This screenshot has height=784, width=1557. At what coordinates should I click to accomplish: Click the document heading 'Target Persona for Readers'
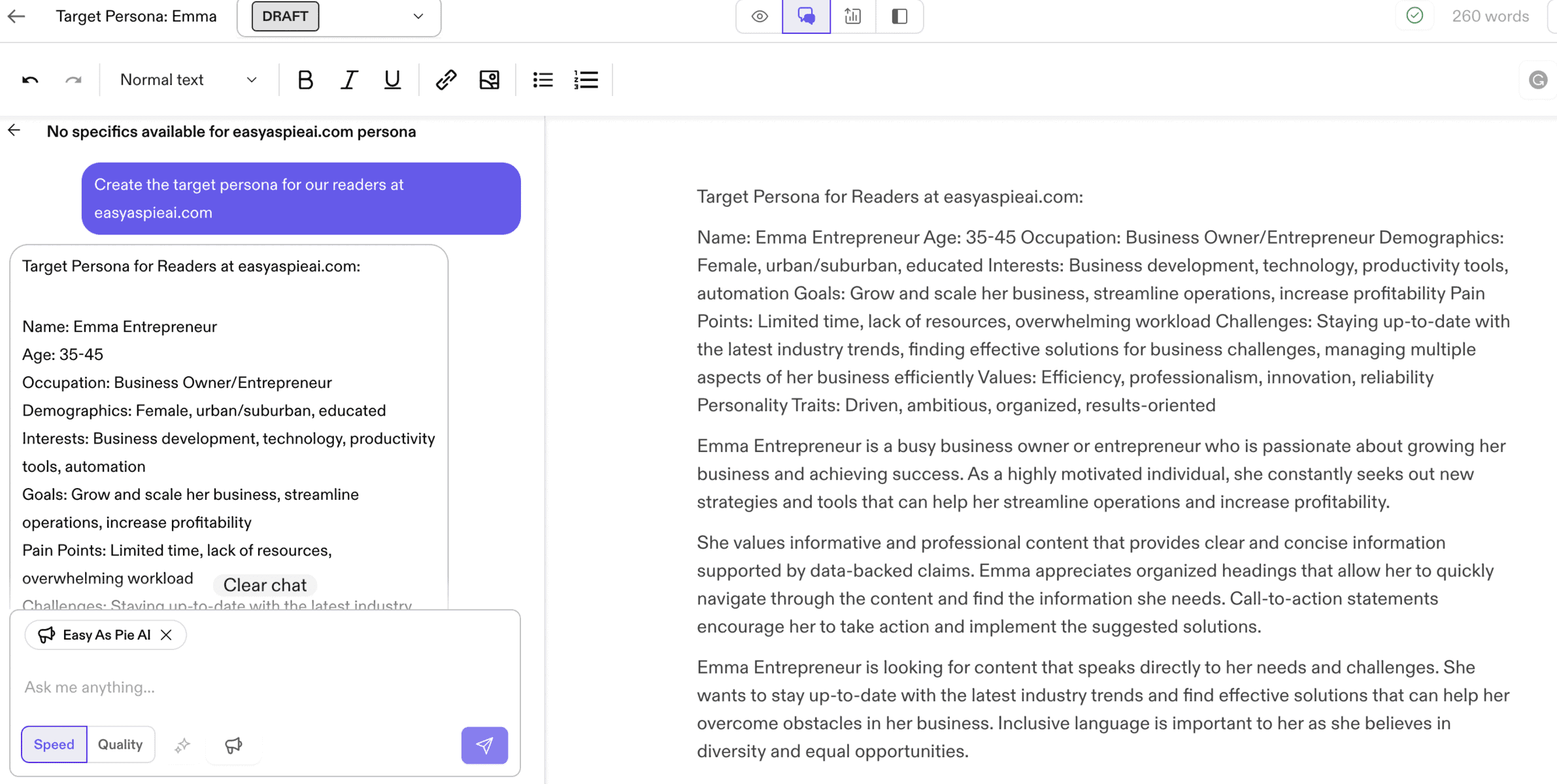pyautogui.click(x=890, y=197)
